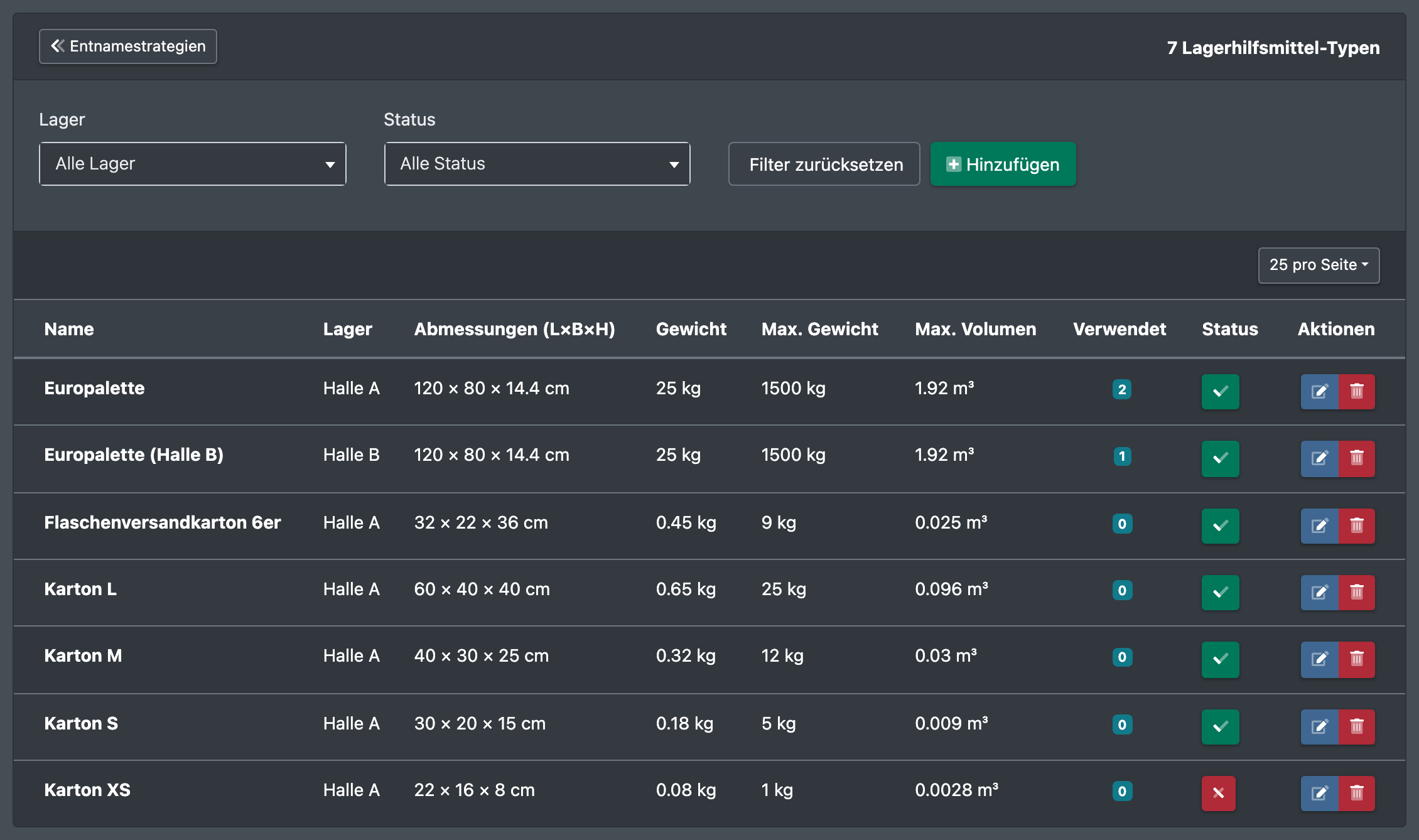The height and width of the screenshot is (840, 1419).
Task: Edit the Karton S entry
Action: [1320, 726]
